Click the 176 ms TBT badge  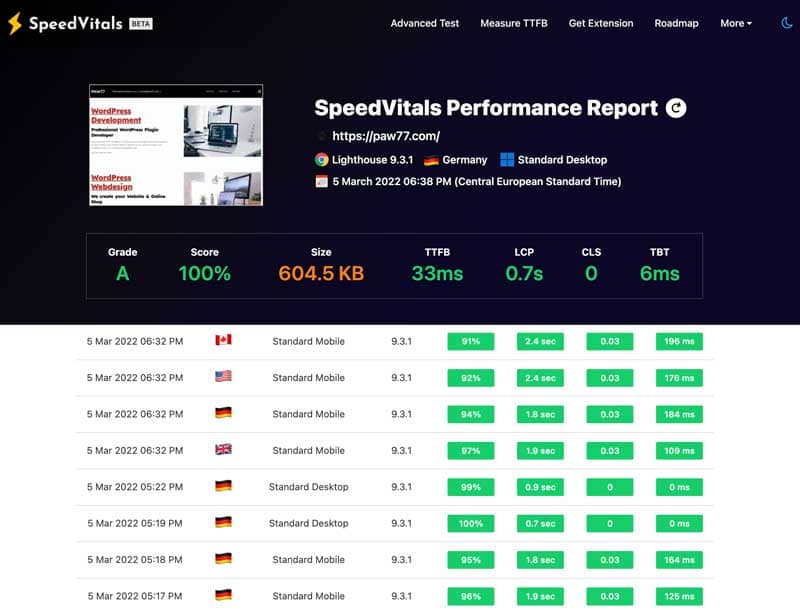pyautogui.click(x=679, y=378)
